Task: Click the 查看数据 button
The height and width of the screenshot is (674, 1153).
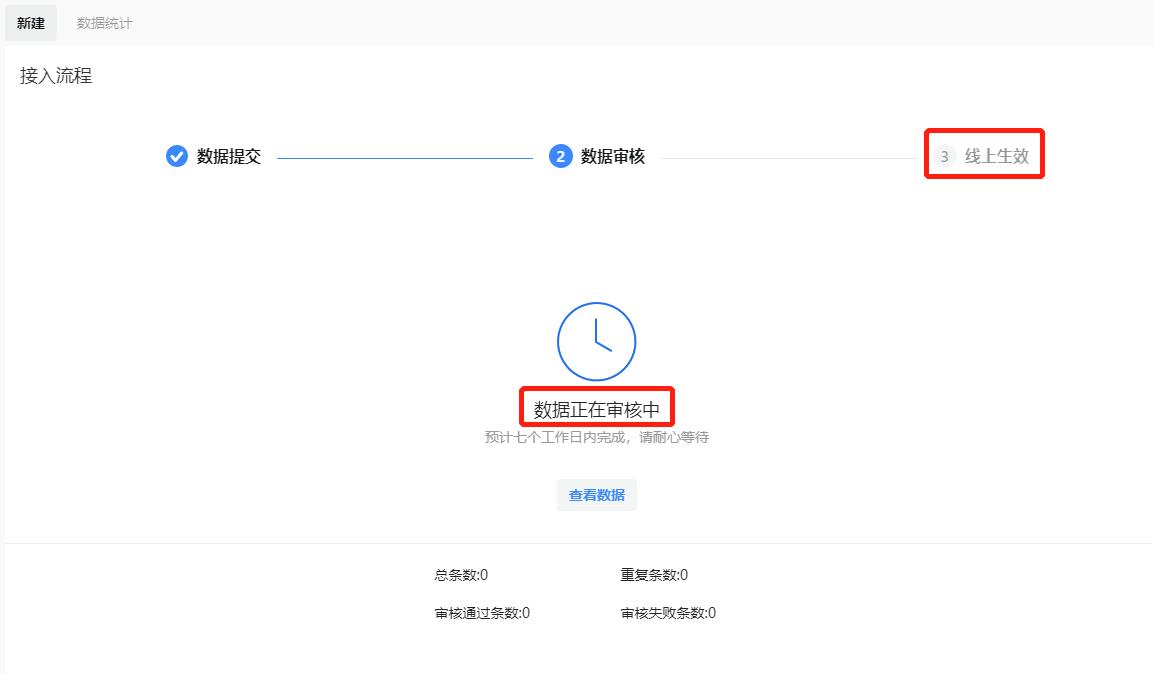Action: [596, 495]
